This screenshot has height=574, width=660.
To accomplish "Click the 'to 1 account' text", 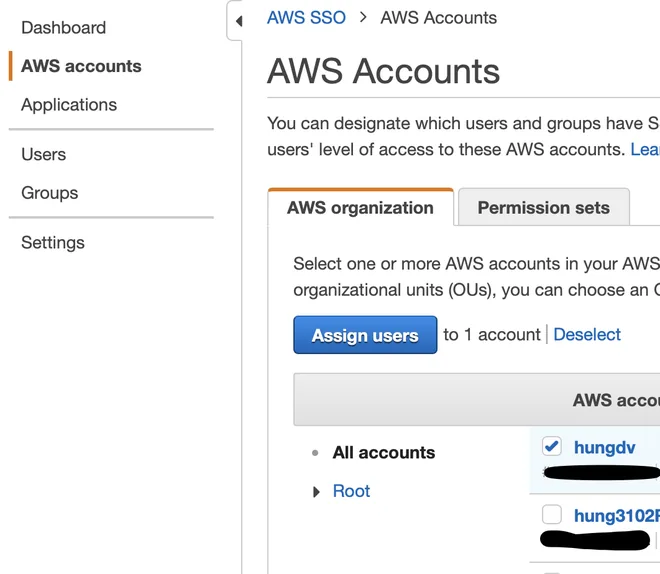I will coord(491,335).
